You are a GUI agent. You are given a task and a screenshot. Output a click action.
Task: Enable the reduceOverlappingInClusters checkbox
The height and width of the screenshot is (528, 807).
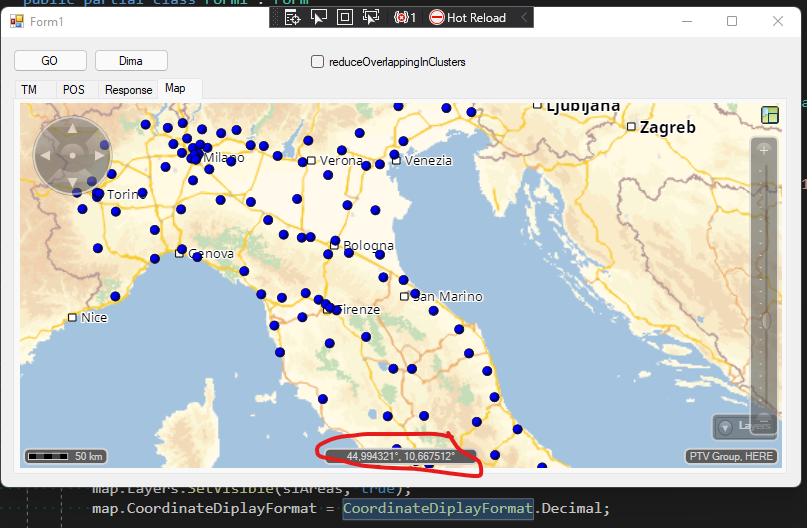[x=318, y=62]
